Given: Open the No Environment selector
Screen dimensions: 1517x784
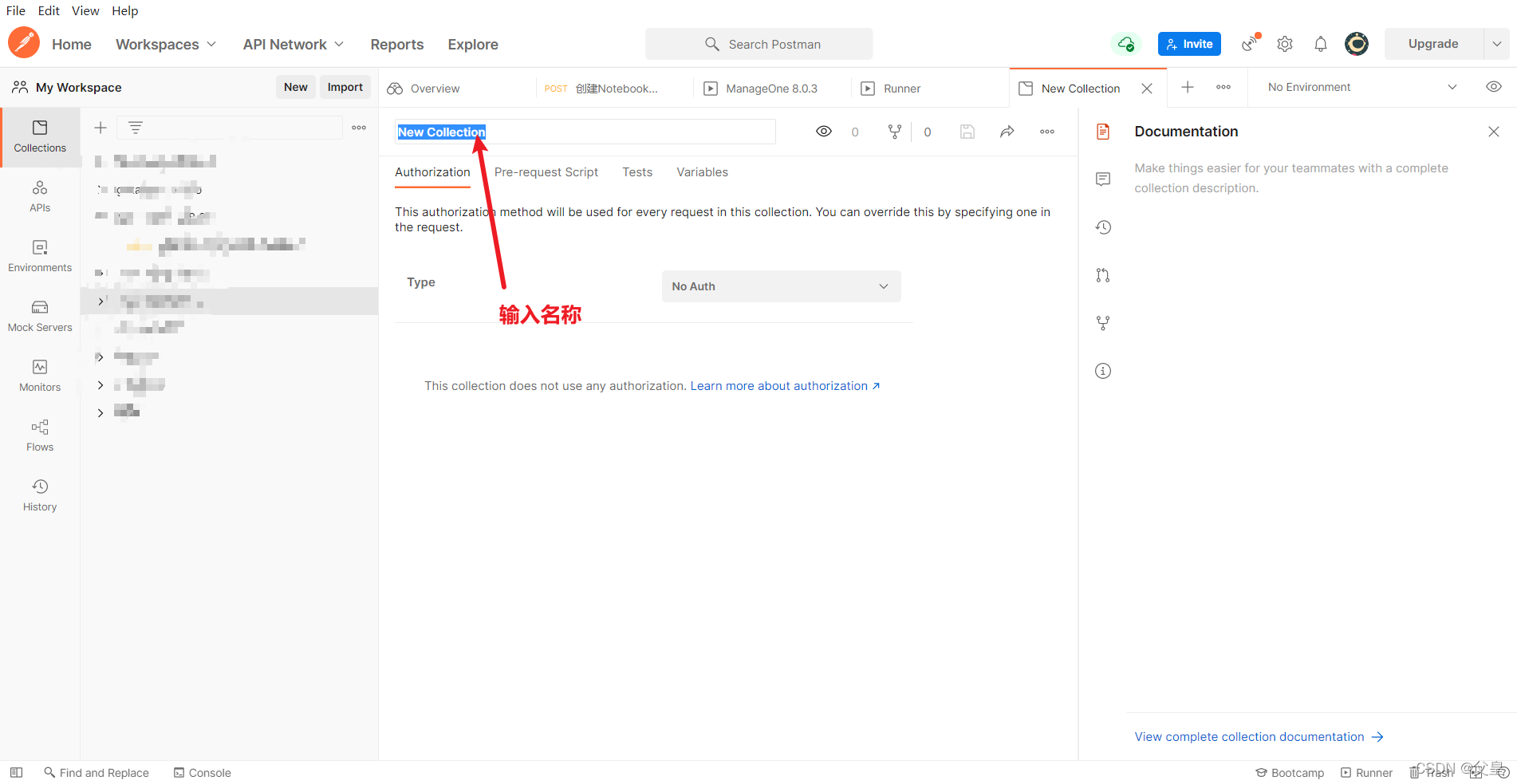Looking at the screenshot, I should [1362, 87].
